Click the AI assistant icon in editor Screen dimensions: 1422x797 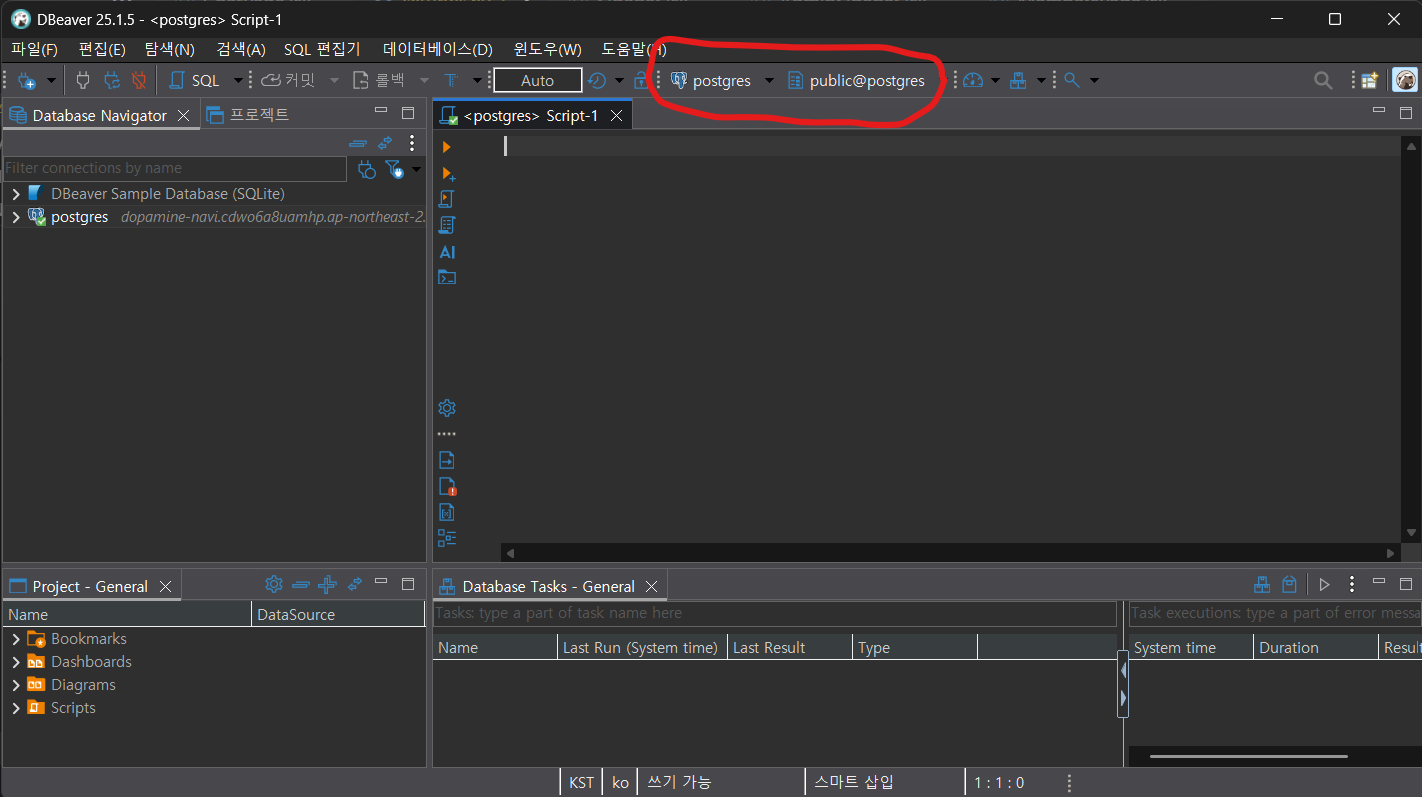pos(447,252)
